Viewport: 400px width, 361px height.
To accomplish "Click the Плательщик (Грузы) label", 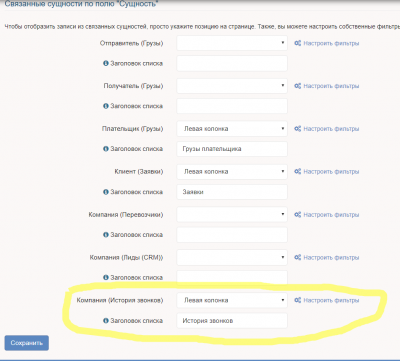I will click(133, 129).
